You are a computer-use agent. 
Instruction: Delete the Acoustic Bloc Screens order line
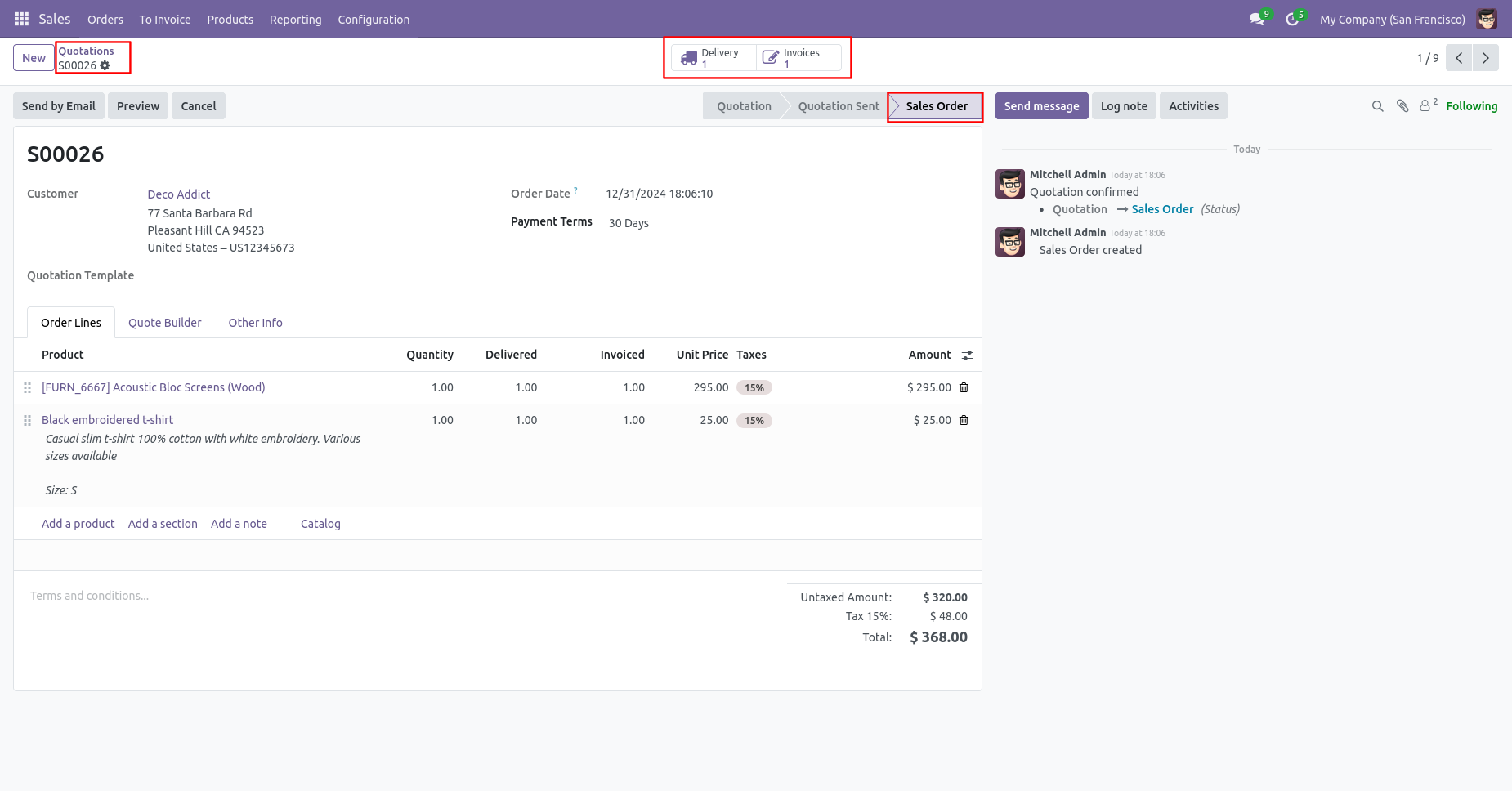(x=964, y=387)
